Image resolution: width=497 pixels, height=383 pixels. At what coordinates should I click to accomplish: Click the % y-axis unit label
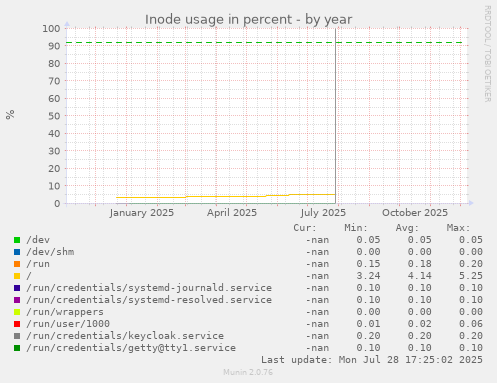(10, 114)
